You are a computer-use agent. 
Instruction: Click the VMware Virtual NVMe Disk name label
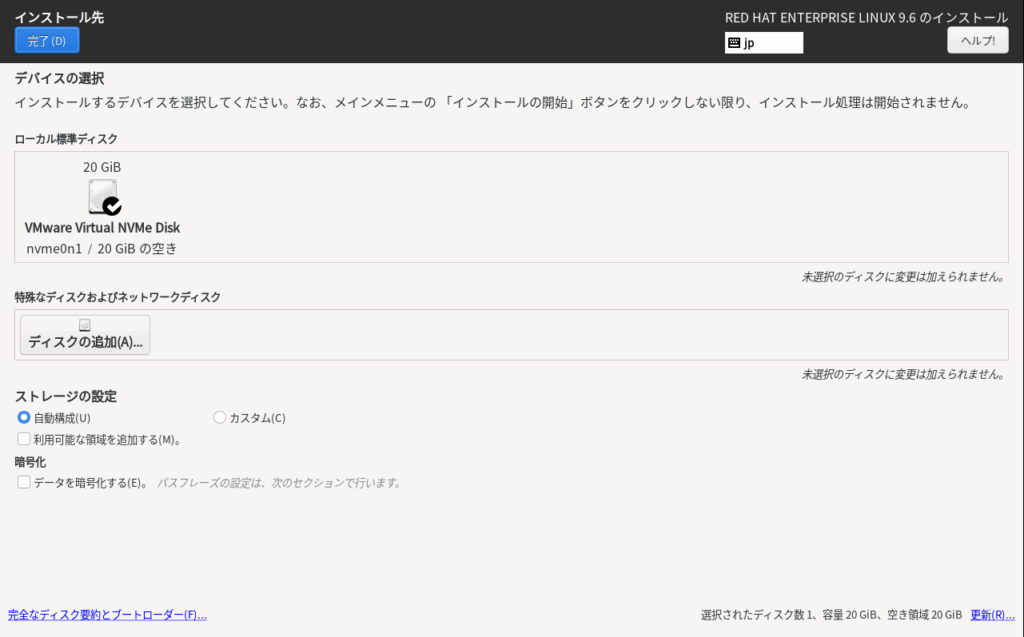[x=102, y=228]
